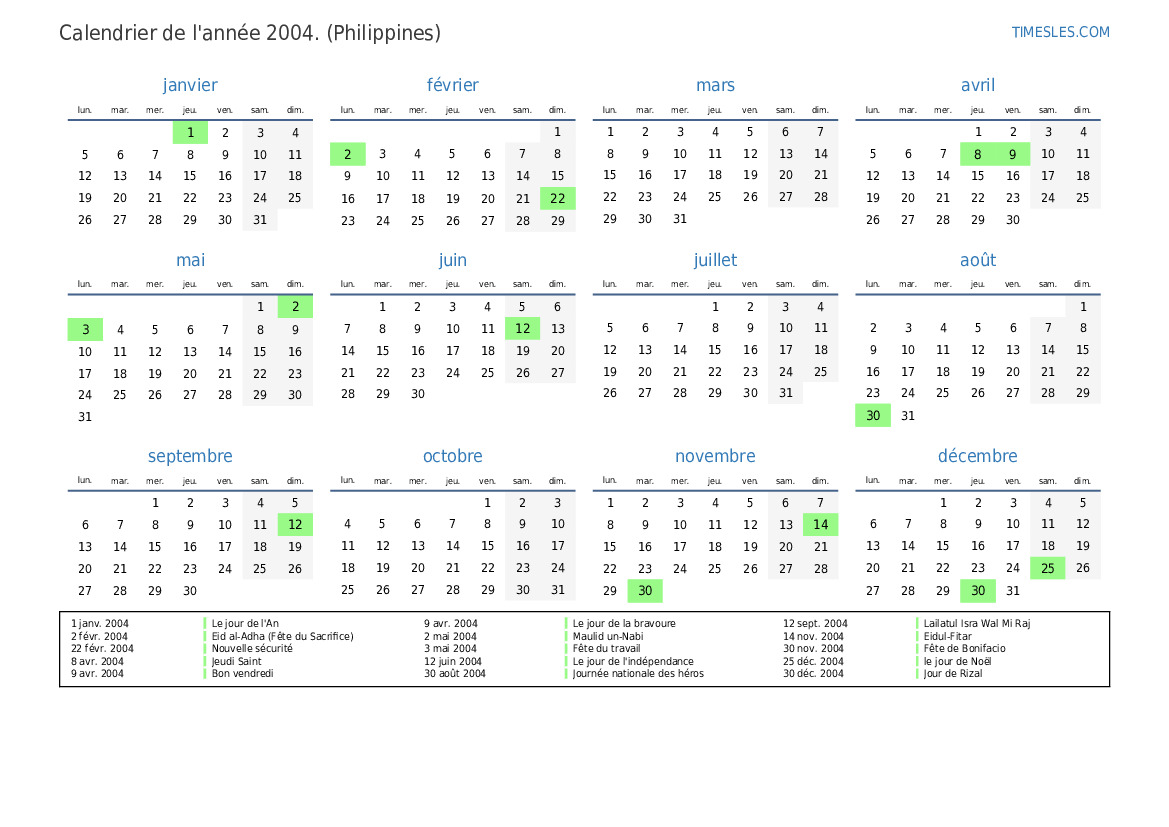Screen dimensions: 1169x827
Task: Click the 'Jeudi Saint' legend entry
Action: [x=237, y=661]
